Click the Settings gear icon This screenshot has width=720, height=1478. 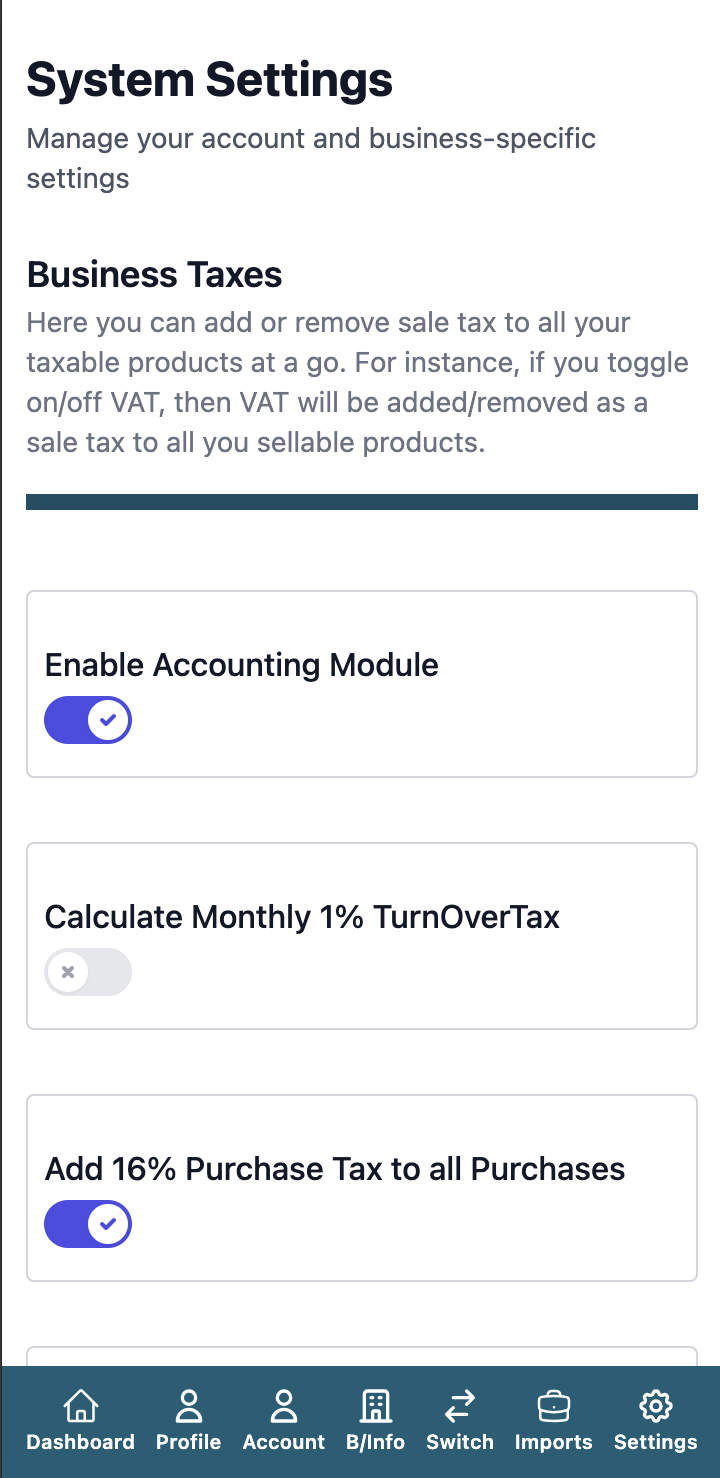tap(656, 1407)
